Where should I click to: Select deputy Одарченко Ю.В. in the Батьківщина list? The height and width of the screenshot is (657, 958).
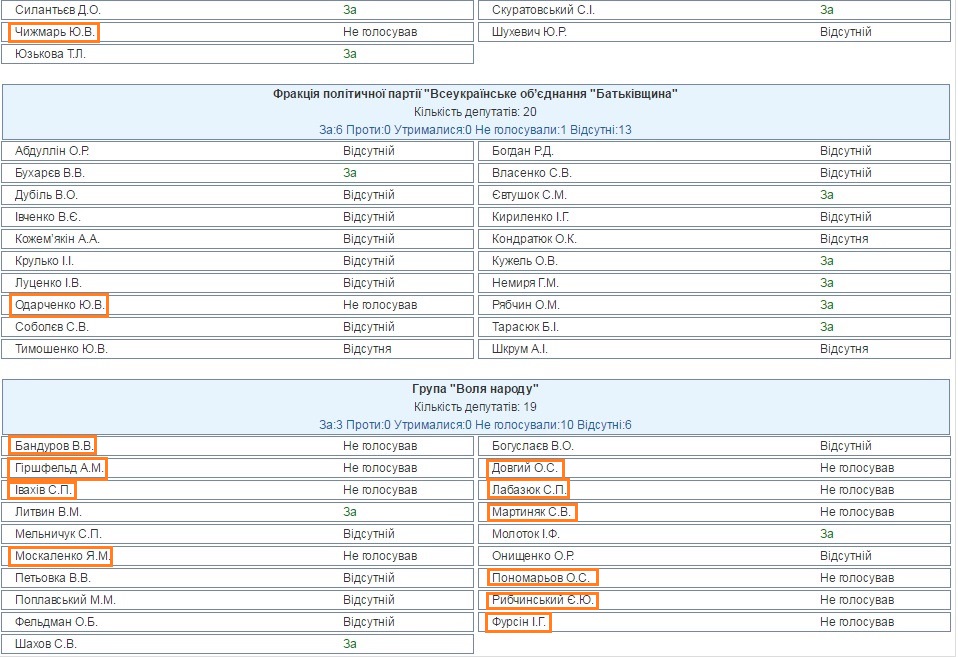pyautogui.click(x=59, y=305)
